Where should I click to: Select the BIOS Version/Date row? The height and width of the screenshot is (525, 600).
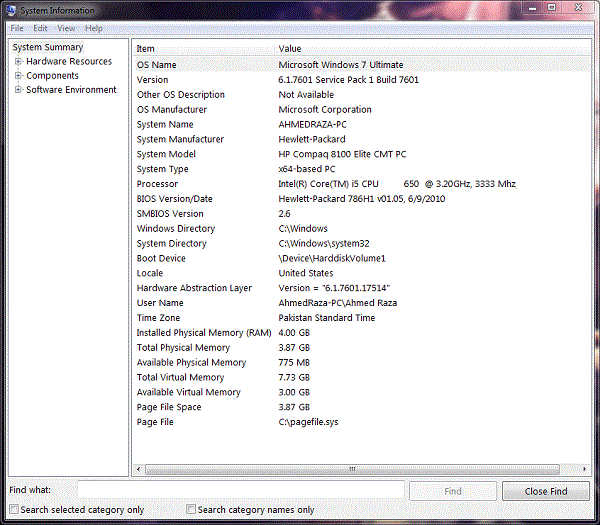click(x=362, y=199)
